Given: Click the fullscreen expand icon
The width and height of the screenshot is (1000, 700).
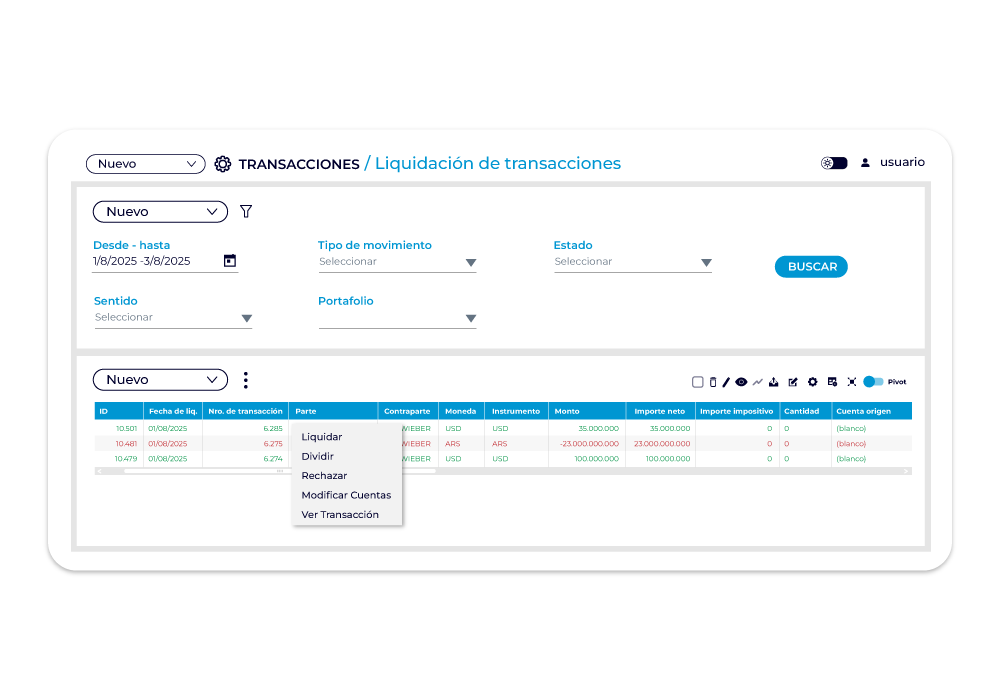Looking at the screenshot, I should [852, 382].
